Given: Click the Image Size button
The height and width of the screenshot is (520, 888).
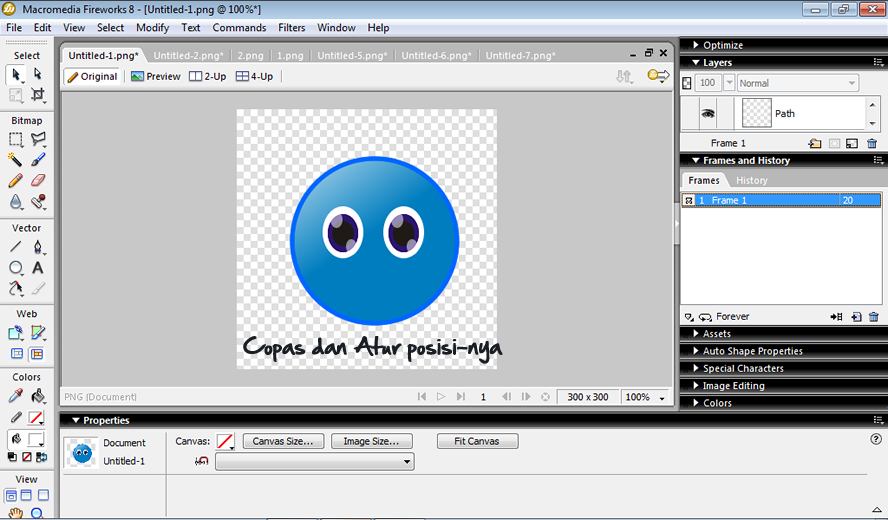Looking at the screenshot, I should point(372,441).
